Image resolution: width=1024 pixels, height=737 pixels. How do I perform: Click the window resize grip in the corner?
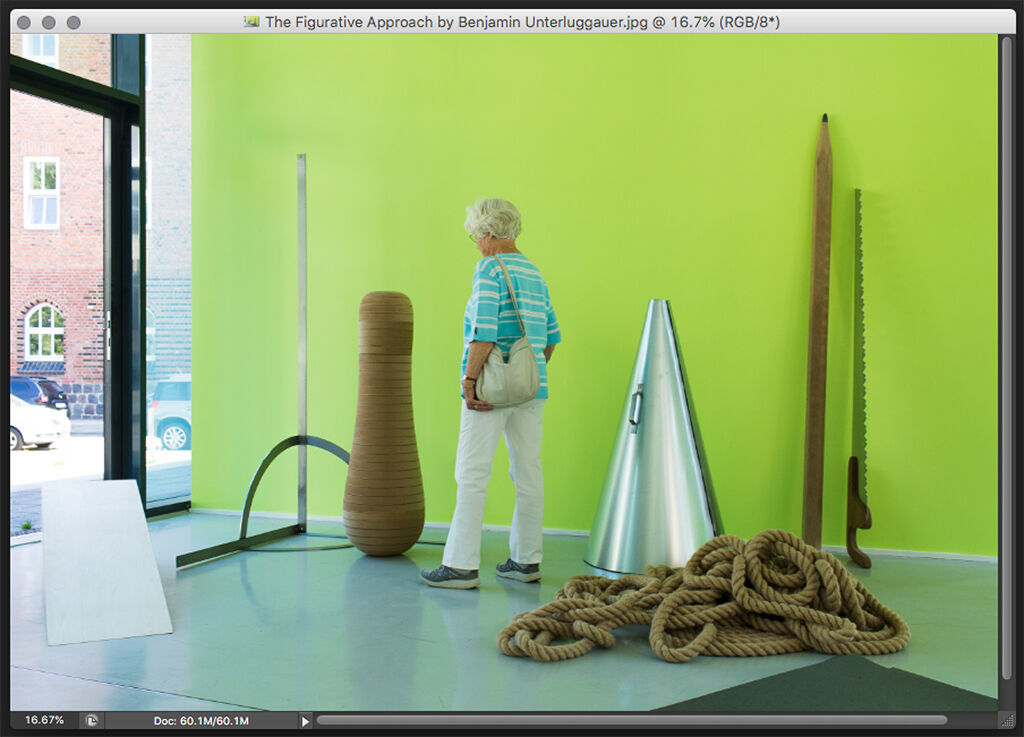click(x=1007, y=721)
